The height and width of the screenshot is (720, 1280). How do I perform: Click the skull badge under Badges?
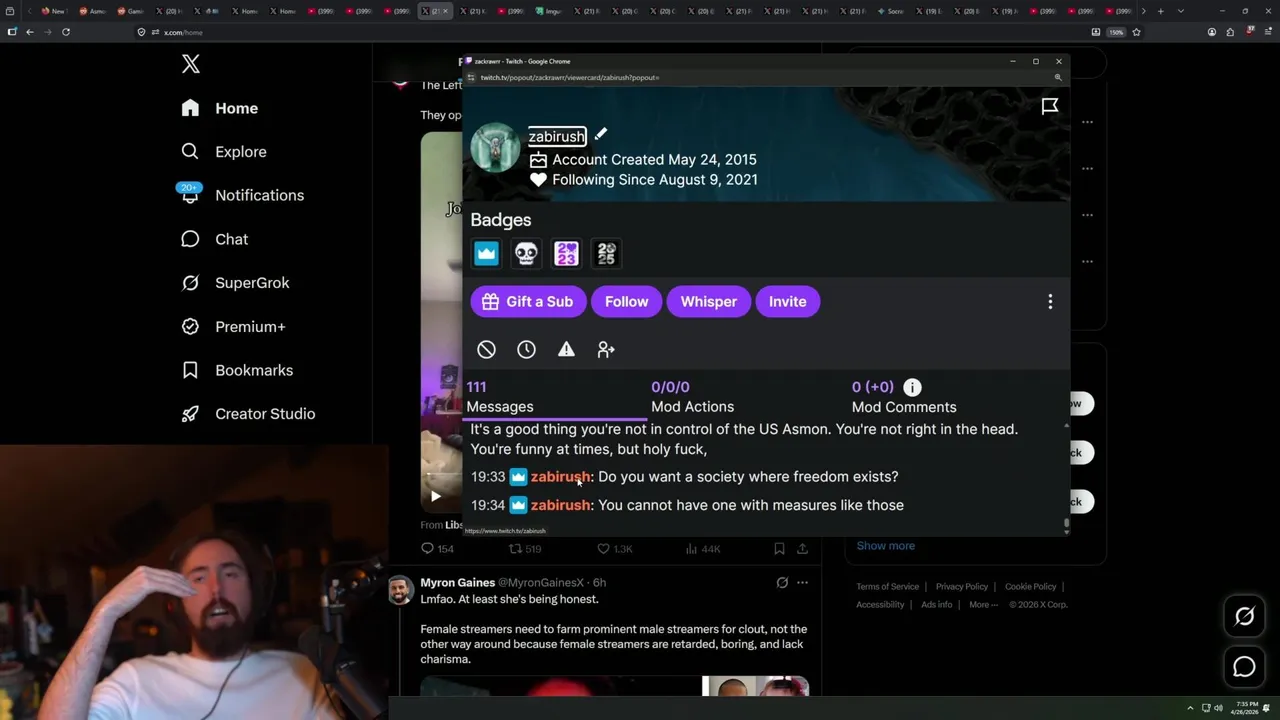click(x=526, y=254)
